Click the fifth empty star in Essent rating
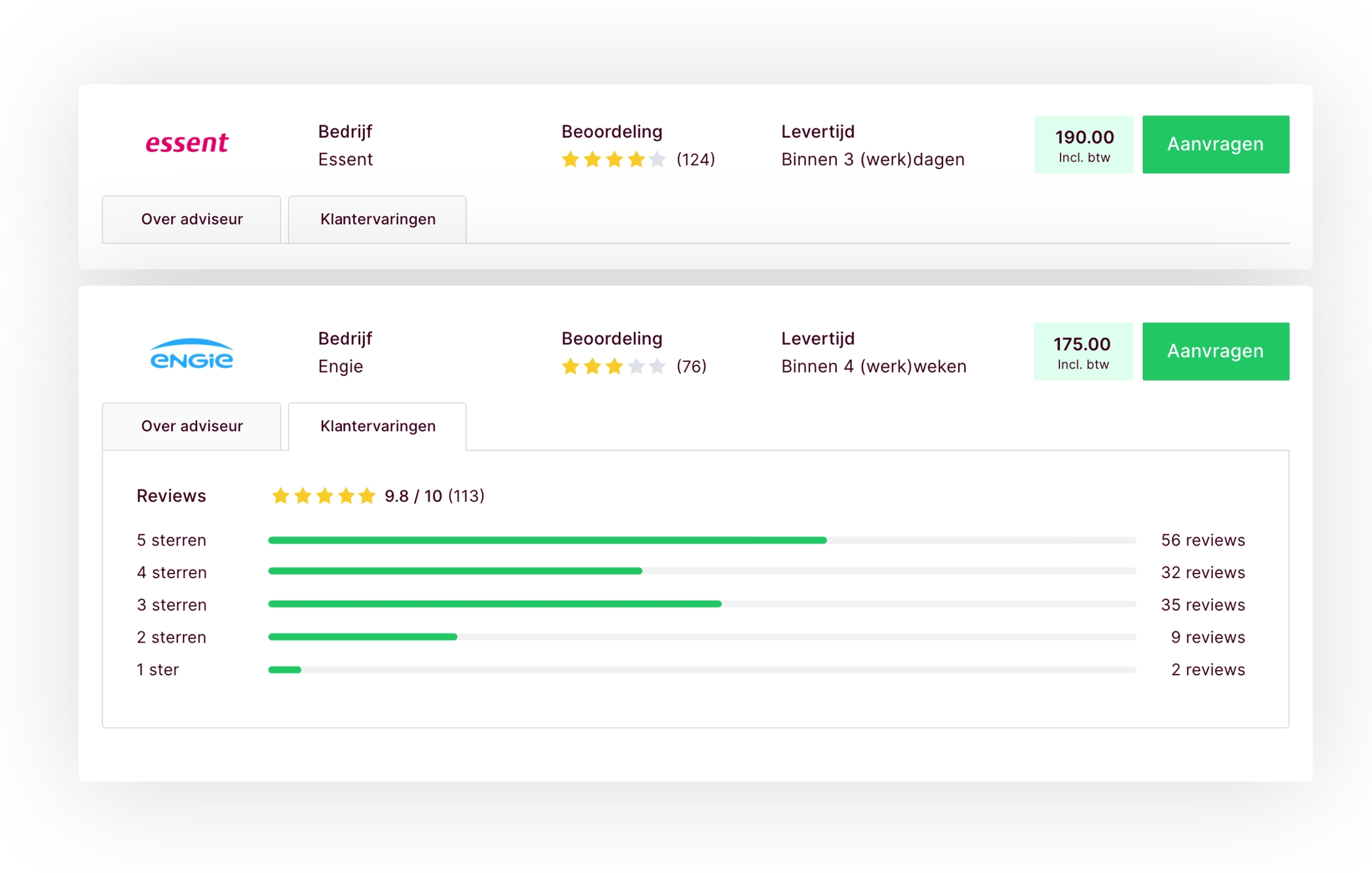 [658, 159]
